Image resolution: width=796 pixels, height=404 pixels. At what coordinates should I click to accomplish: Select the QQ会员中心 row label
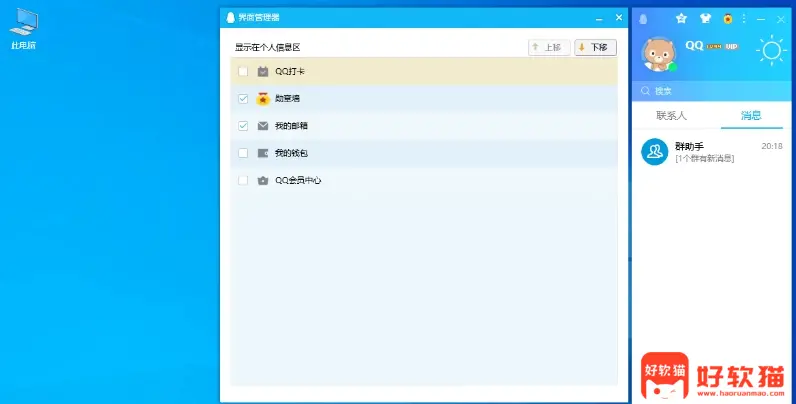[x=298, y=180]
